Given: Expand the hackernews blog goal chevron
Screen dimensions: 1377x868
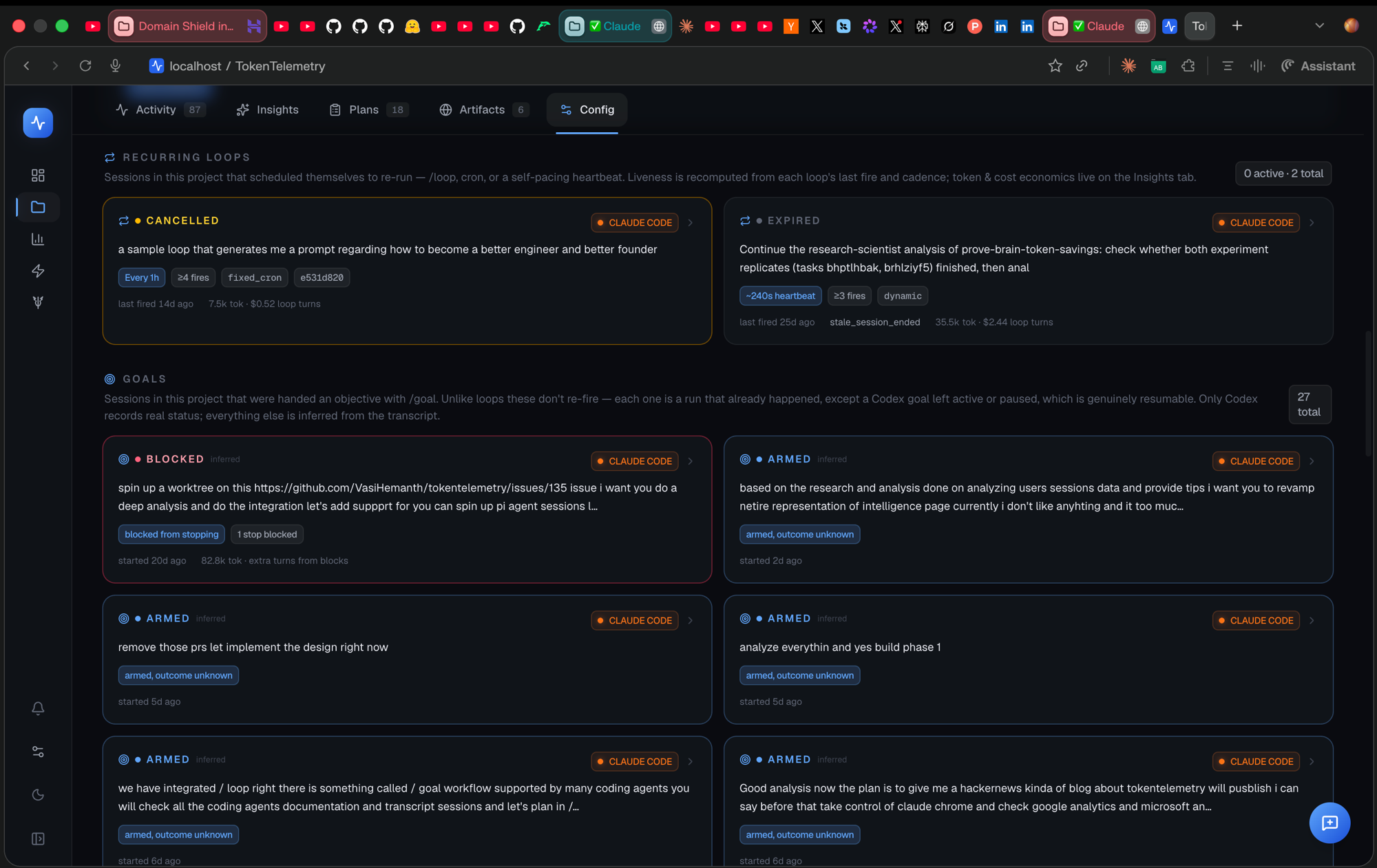Looking at the screenshot, I should click(1312, 762).
